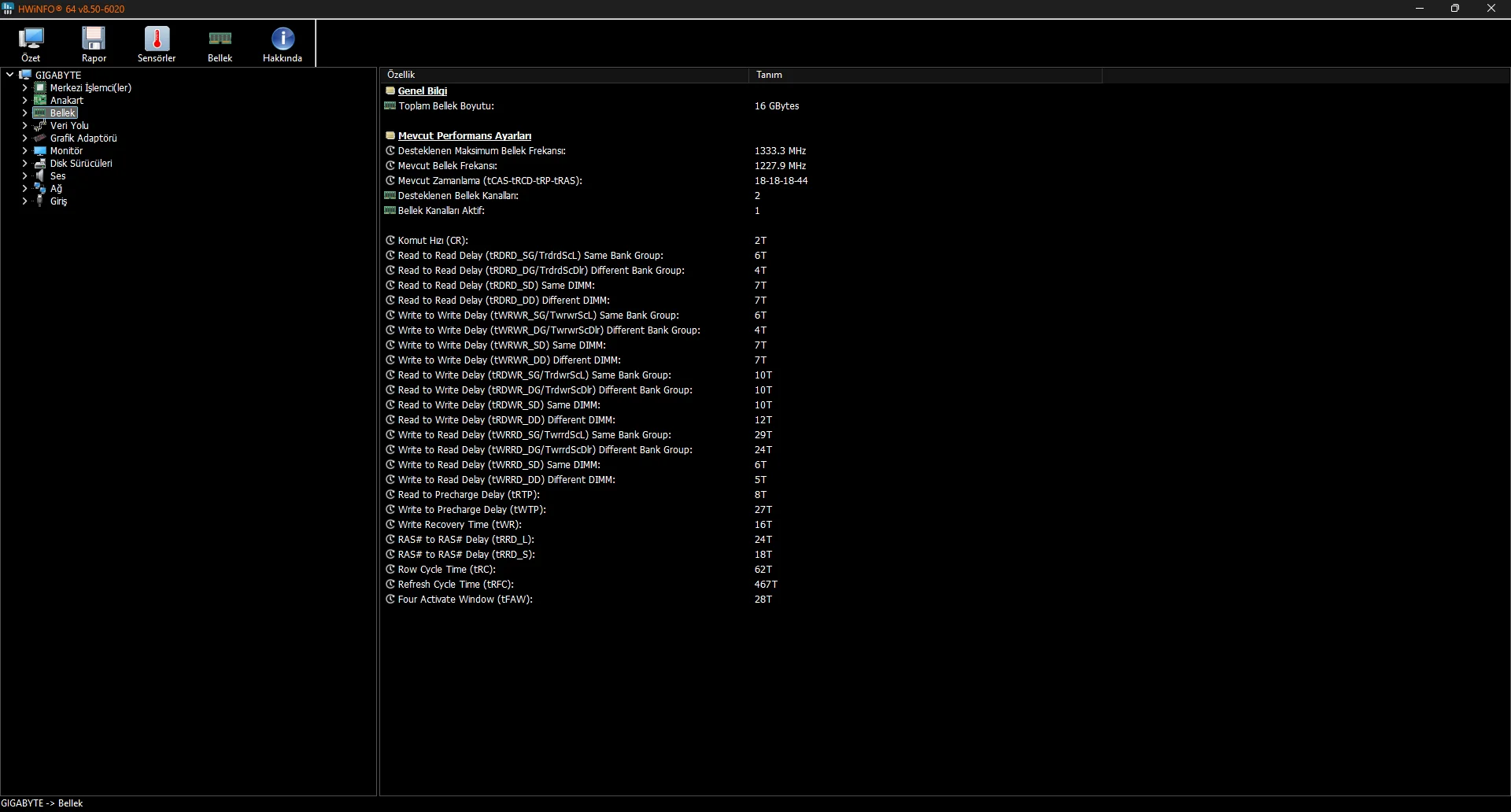
Task: Expand the Ağ tree node
Action: (24, 188)
